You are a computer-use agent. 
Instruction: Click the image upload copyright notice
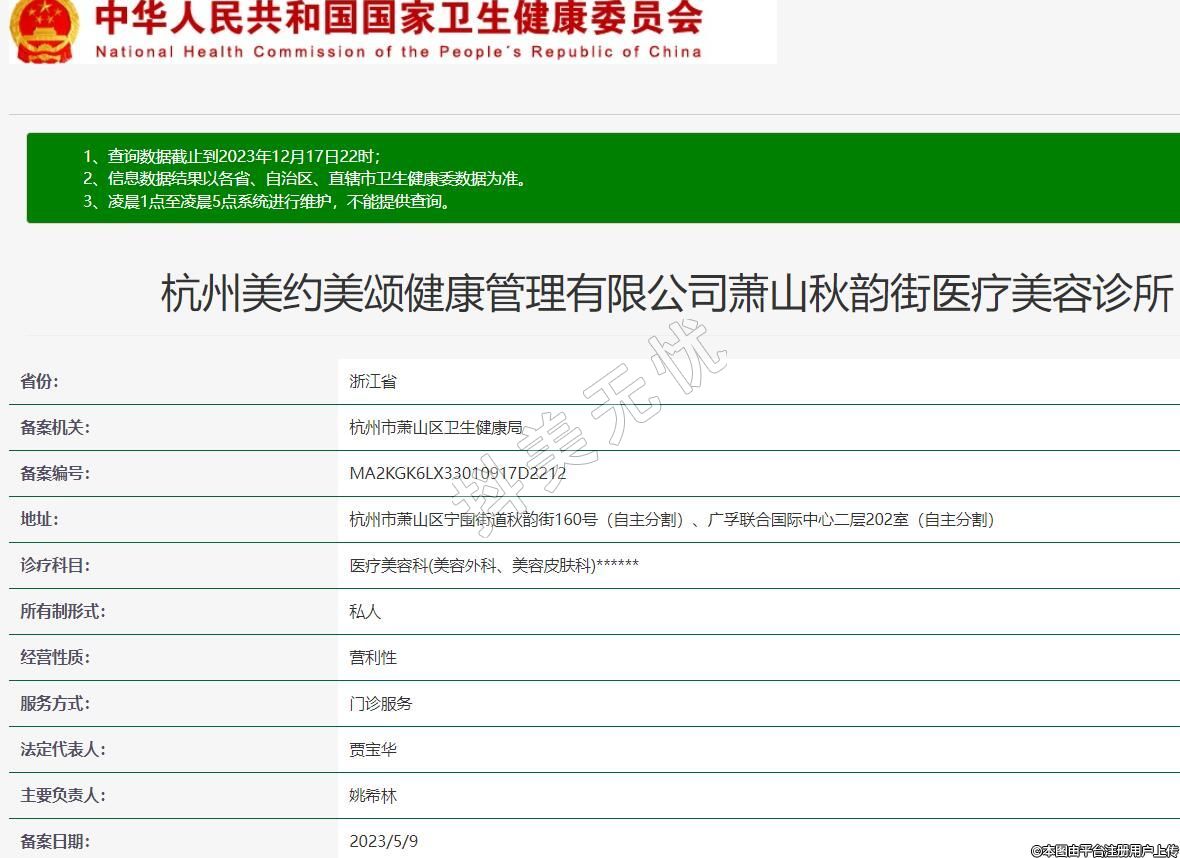coord(1104,850)
